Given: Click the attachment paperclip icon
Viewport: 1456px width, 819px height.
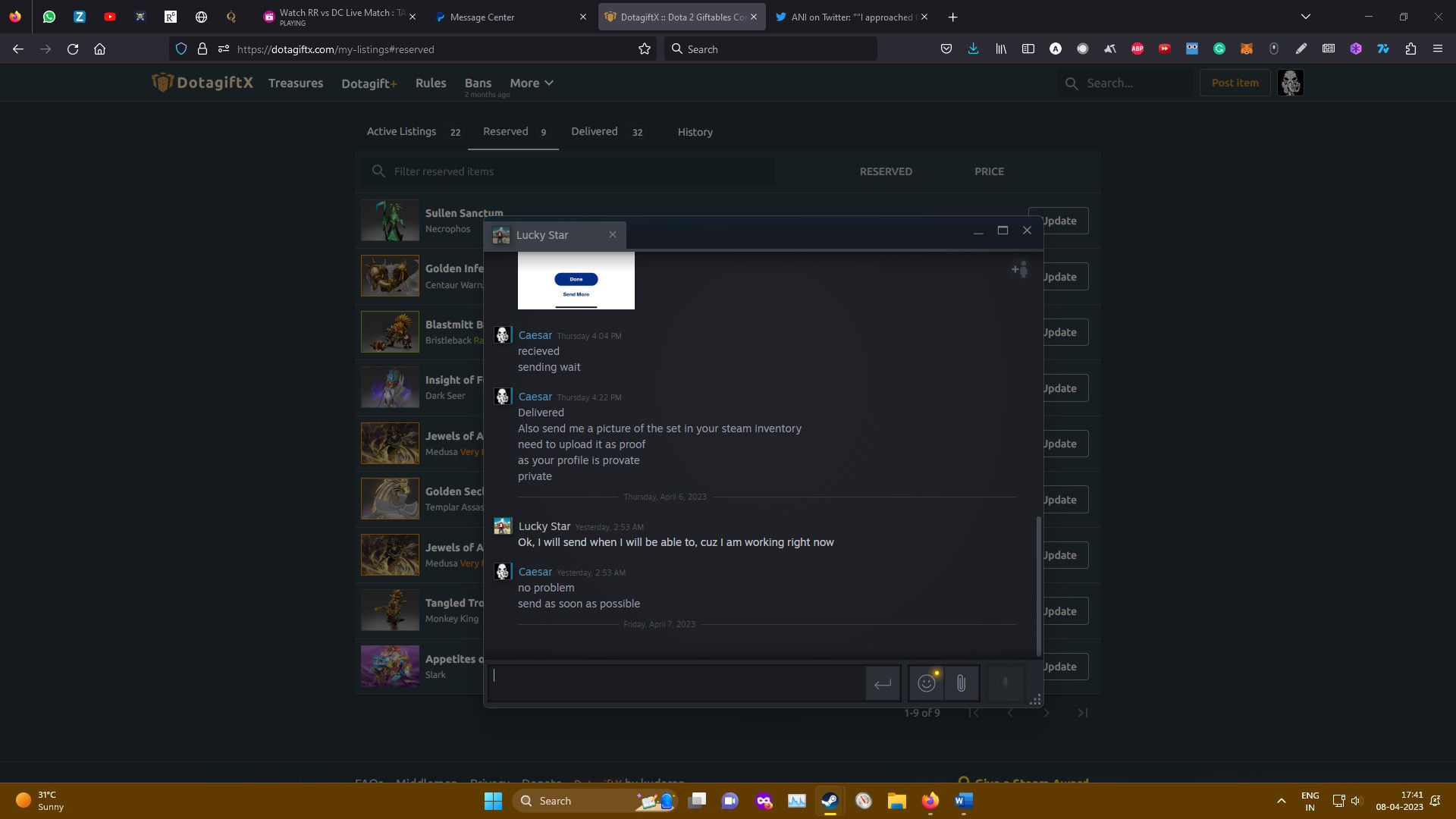Looking at the screenshot, I should (961, 683).
